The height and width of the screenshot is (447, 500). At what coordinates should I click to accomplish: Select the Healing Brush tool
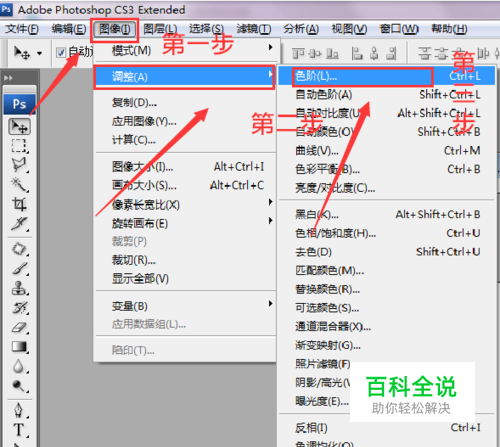click(x=19, y=249)
